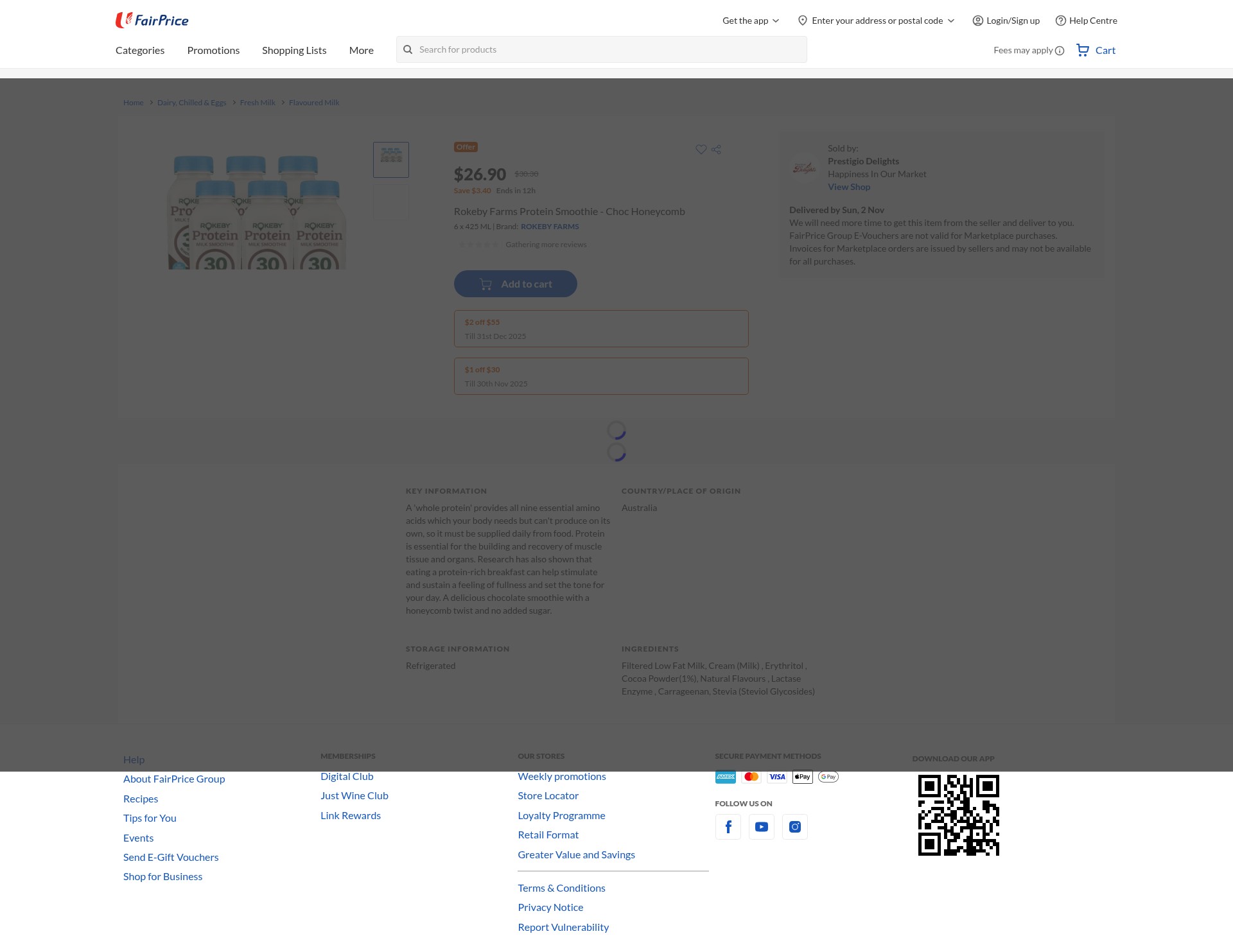Open Report Vulnerability link
This screenshot has width=1233, height=952.
[564, 927]
